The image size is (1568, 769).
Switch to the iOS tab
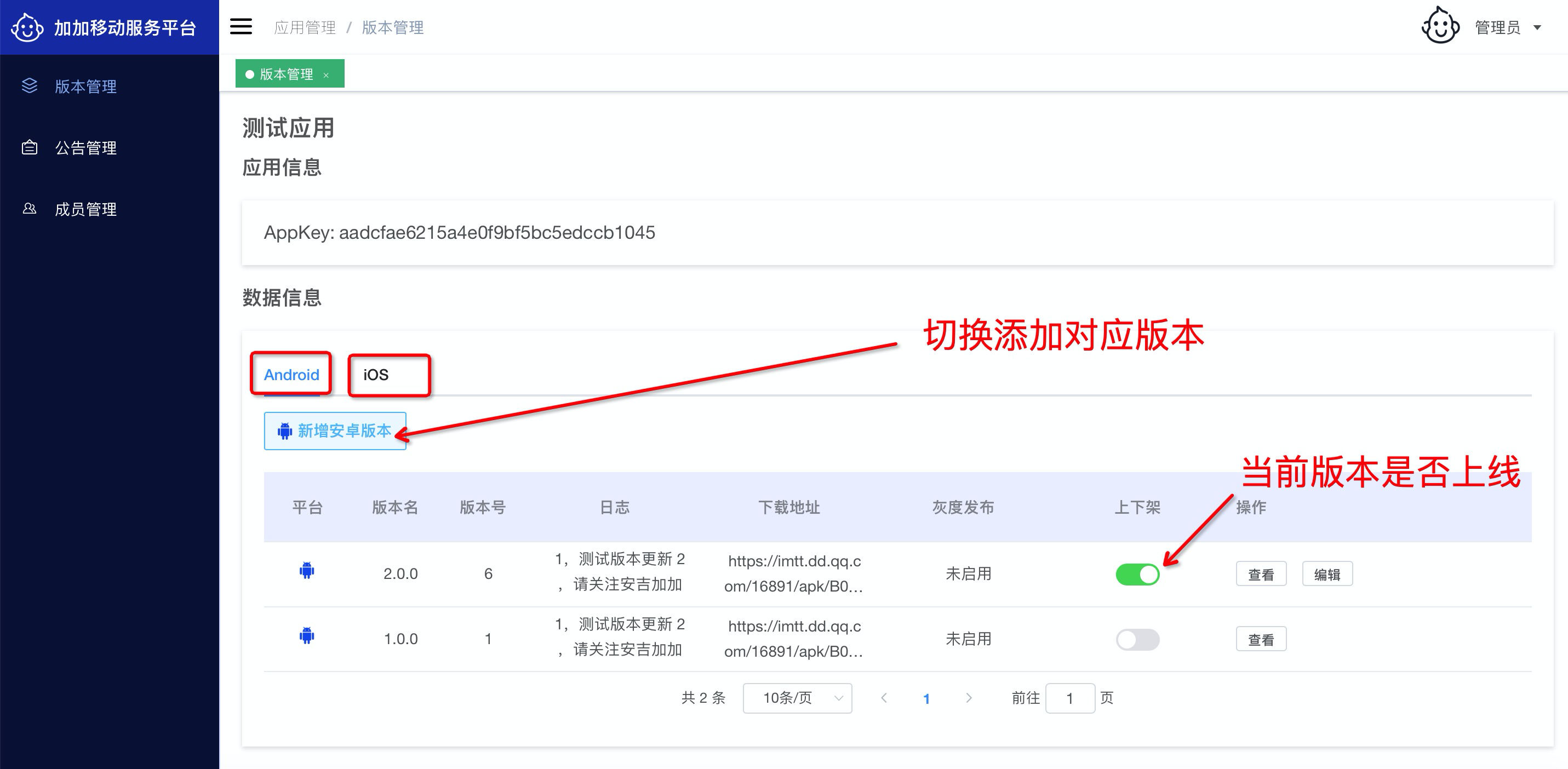pos(376,375)
